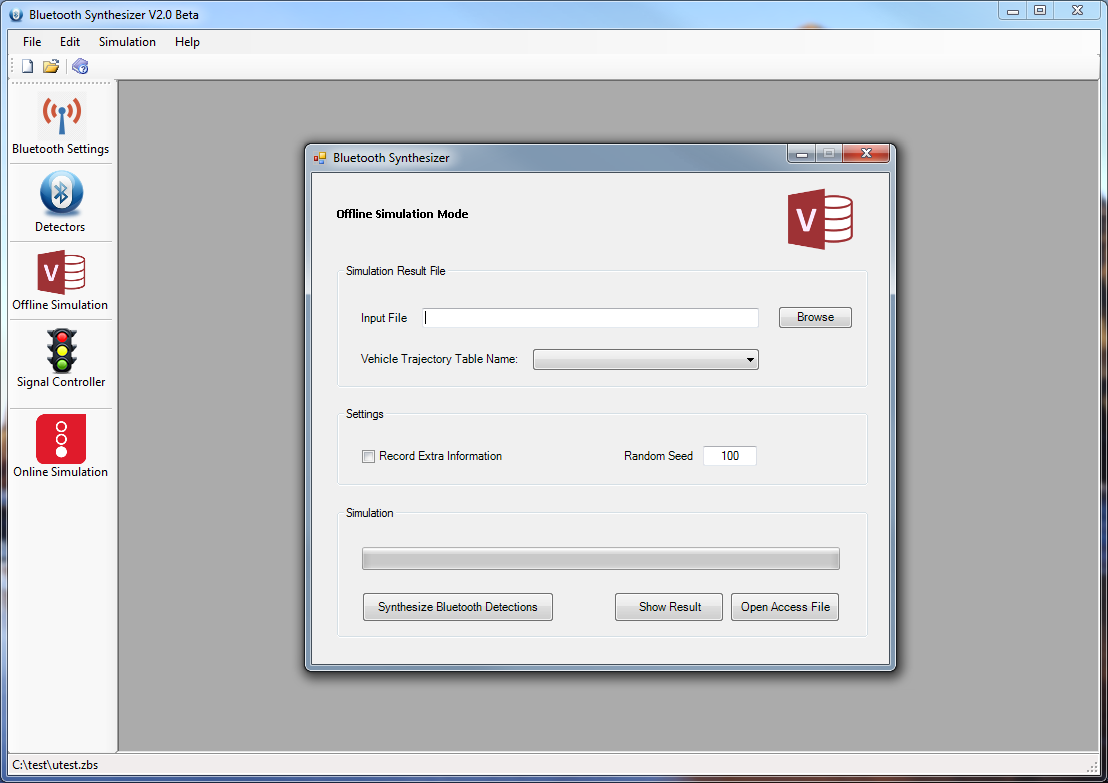
Task: Click the help toolbar icon
Action: (80, 66)
